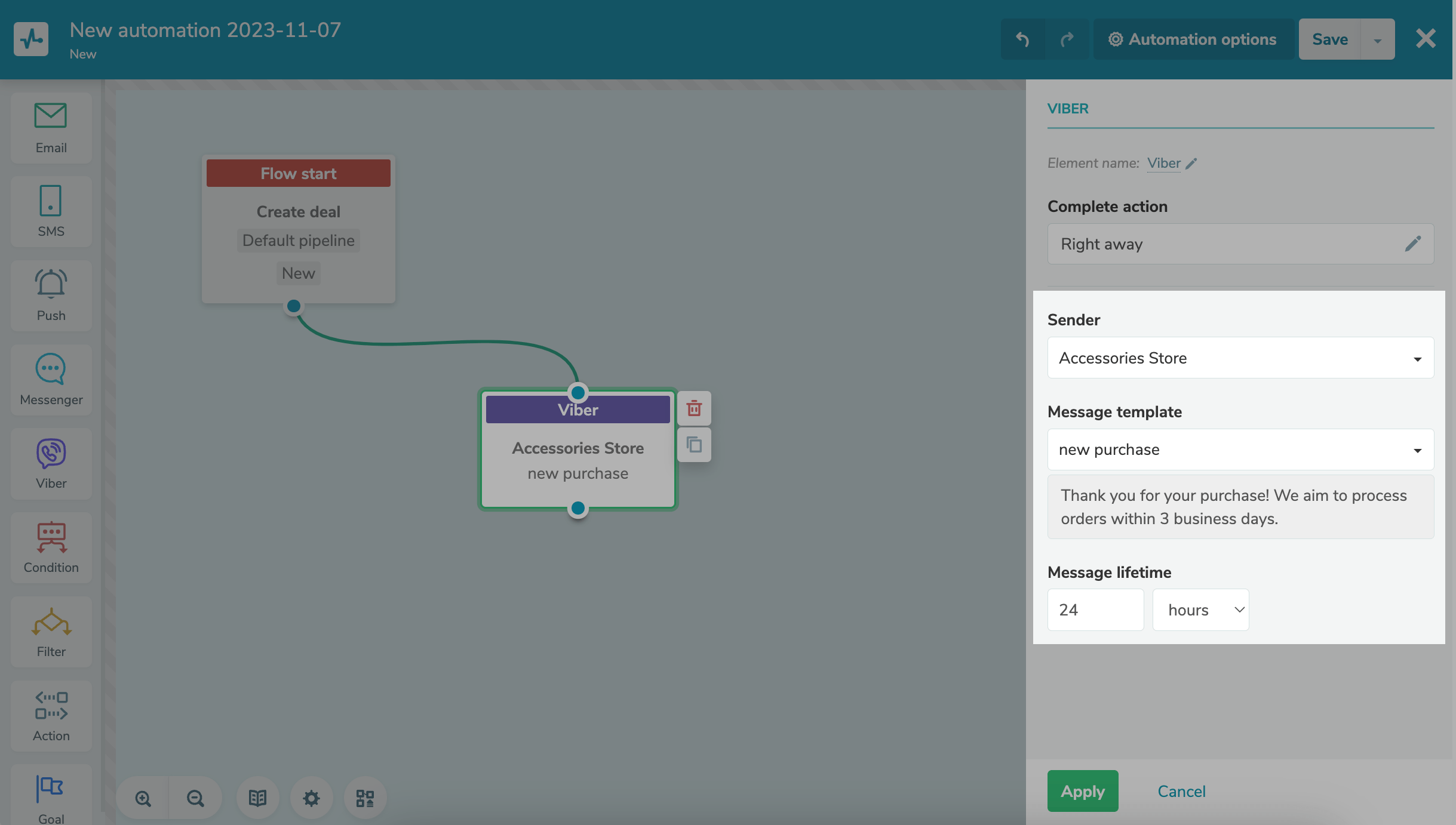Screen dimensions: 1456x825
Task: Switch to the VIBER tab heading
Action: click(x=1068, y=109)
